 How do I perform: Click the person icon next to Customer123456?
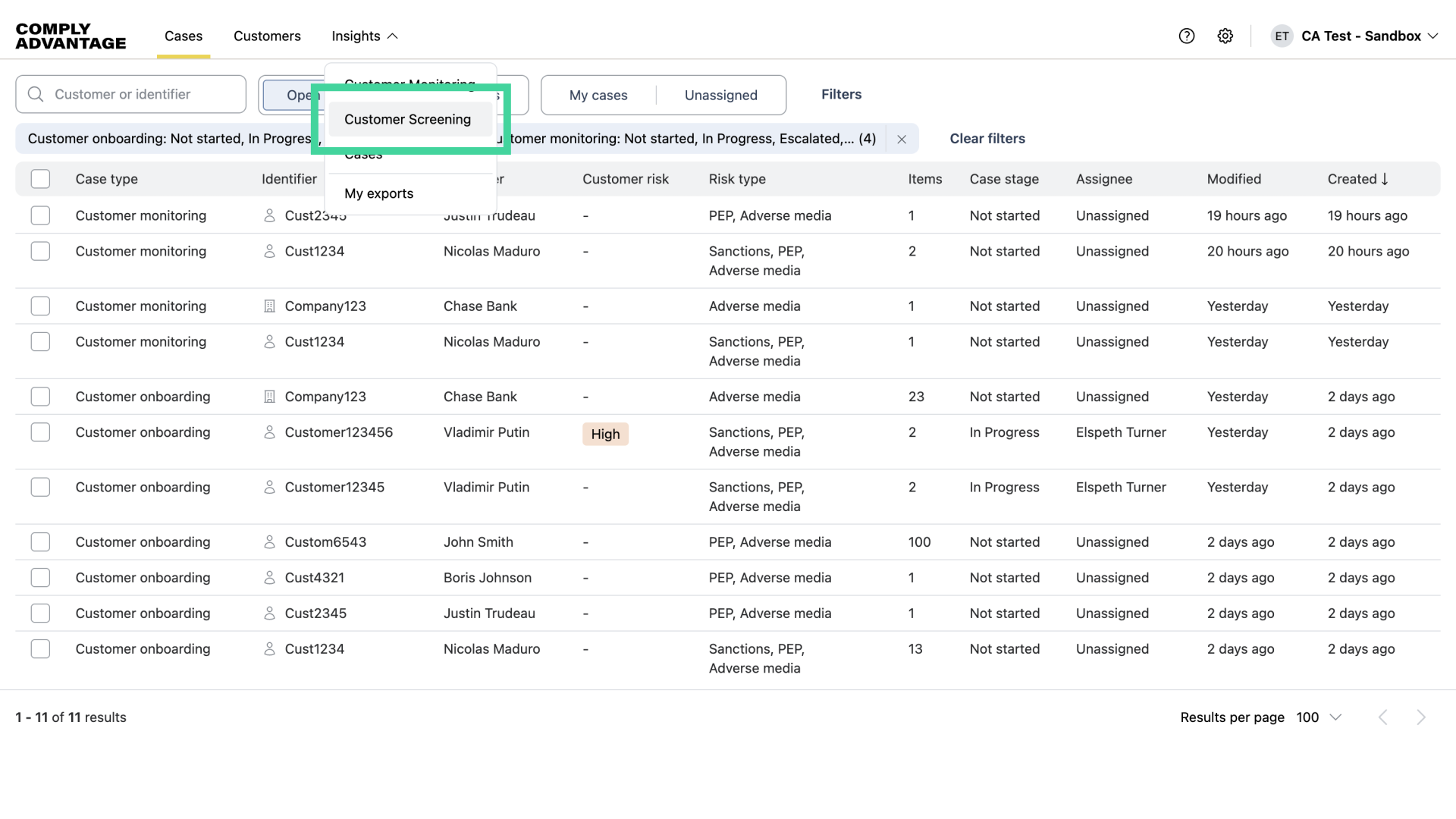click(x=270, y=432)
